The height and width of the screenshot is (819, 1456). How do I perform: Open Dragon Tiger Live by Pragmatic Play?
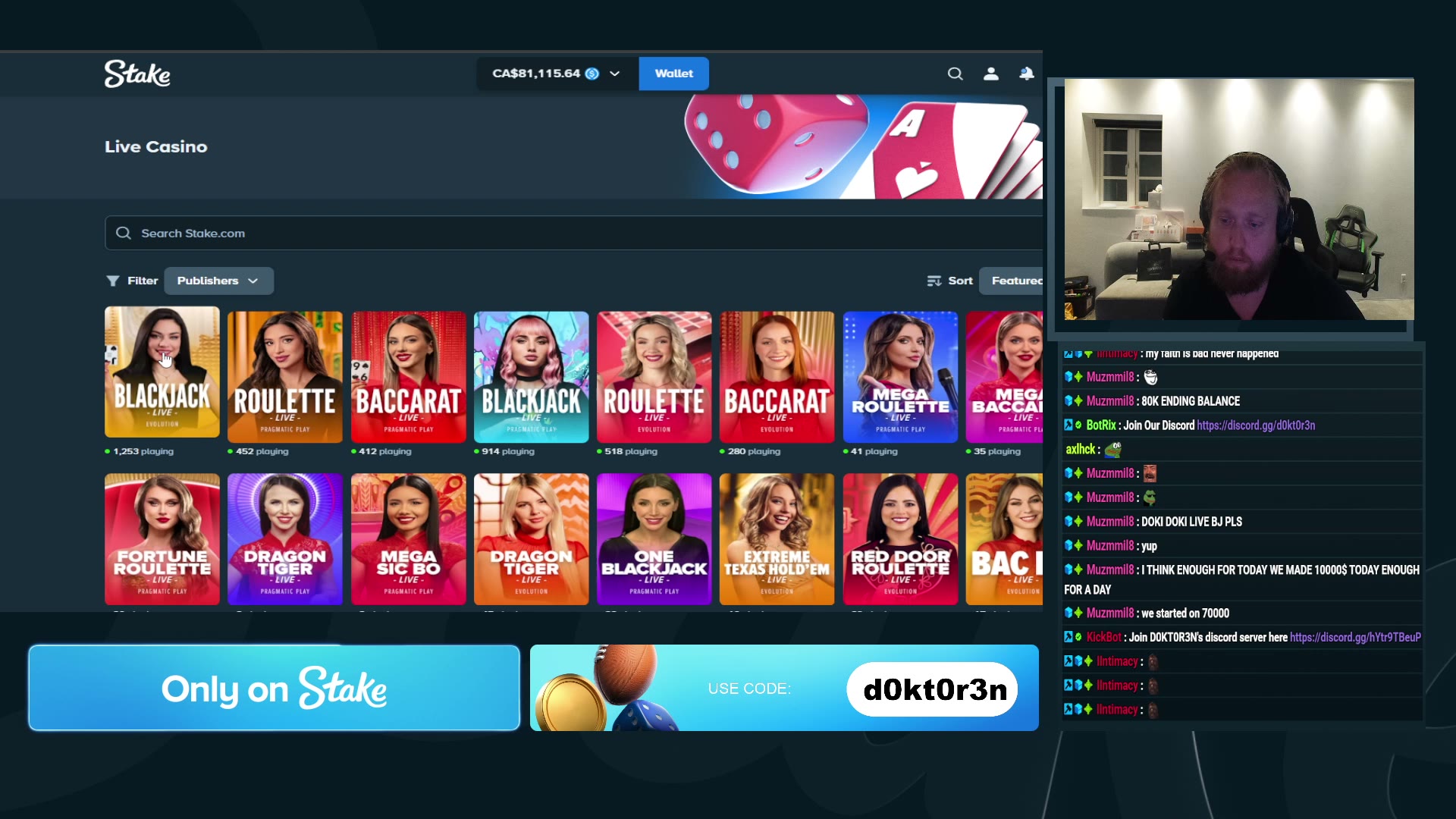[x=285, y=539]
